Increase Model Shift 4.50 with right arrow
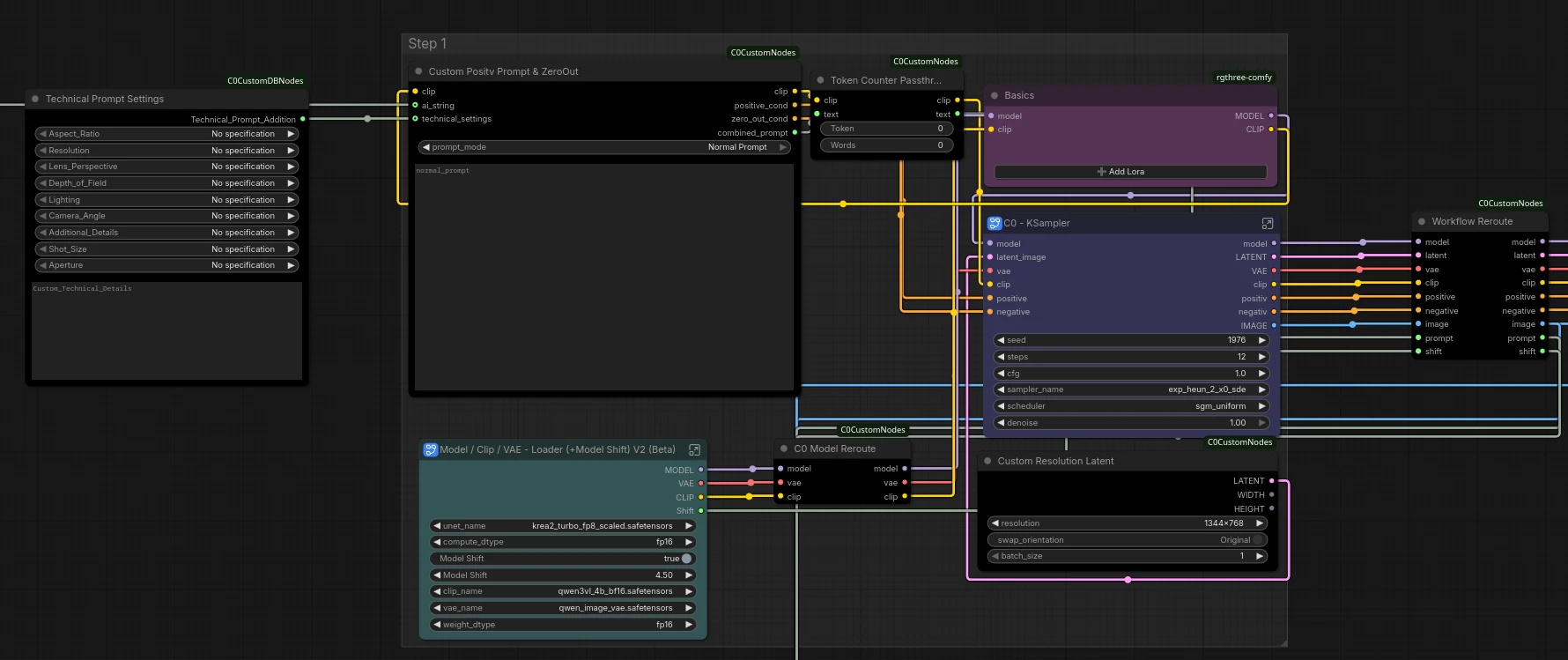1568x660 pixels. click(x=689, y=575)
